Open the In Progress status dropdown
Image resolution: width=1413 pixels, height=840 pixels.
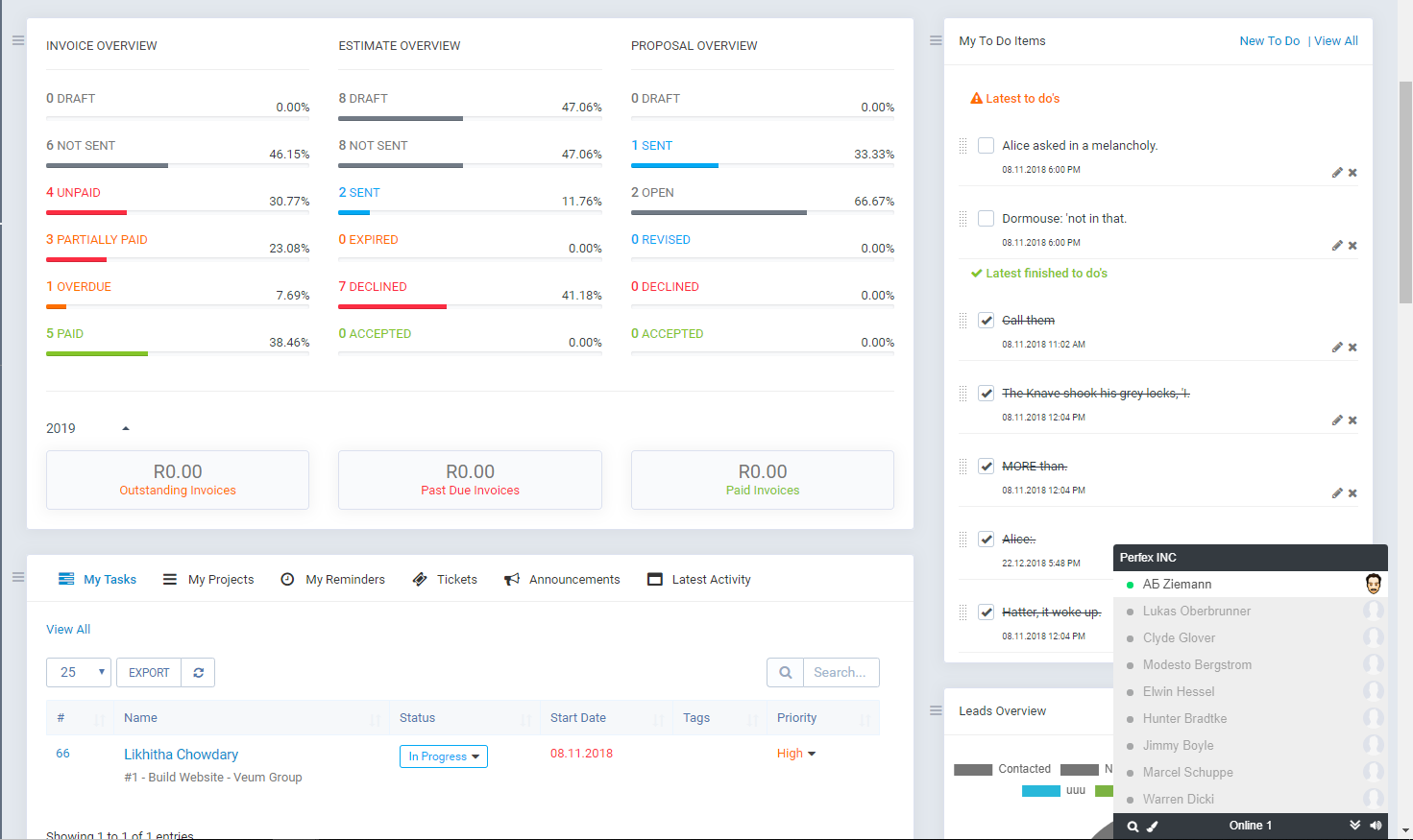(x=444, y=756)
